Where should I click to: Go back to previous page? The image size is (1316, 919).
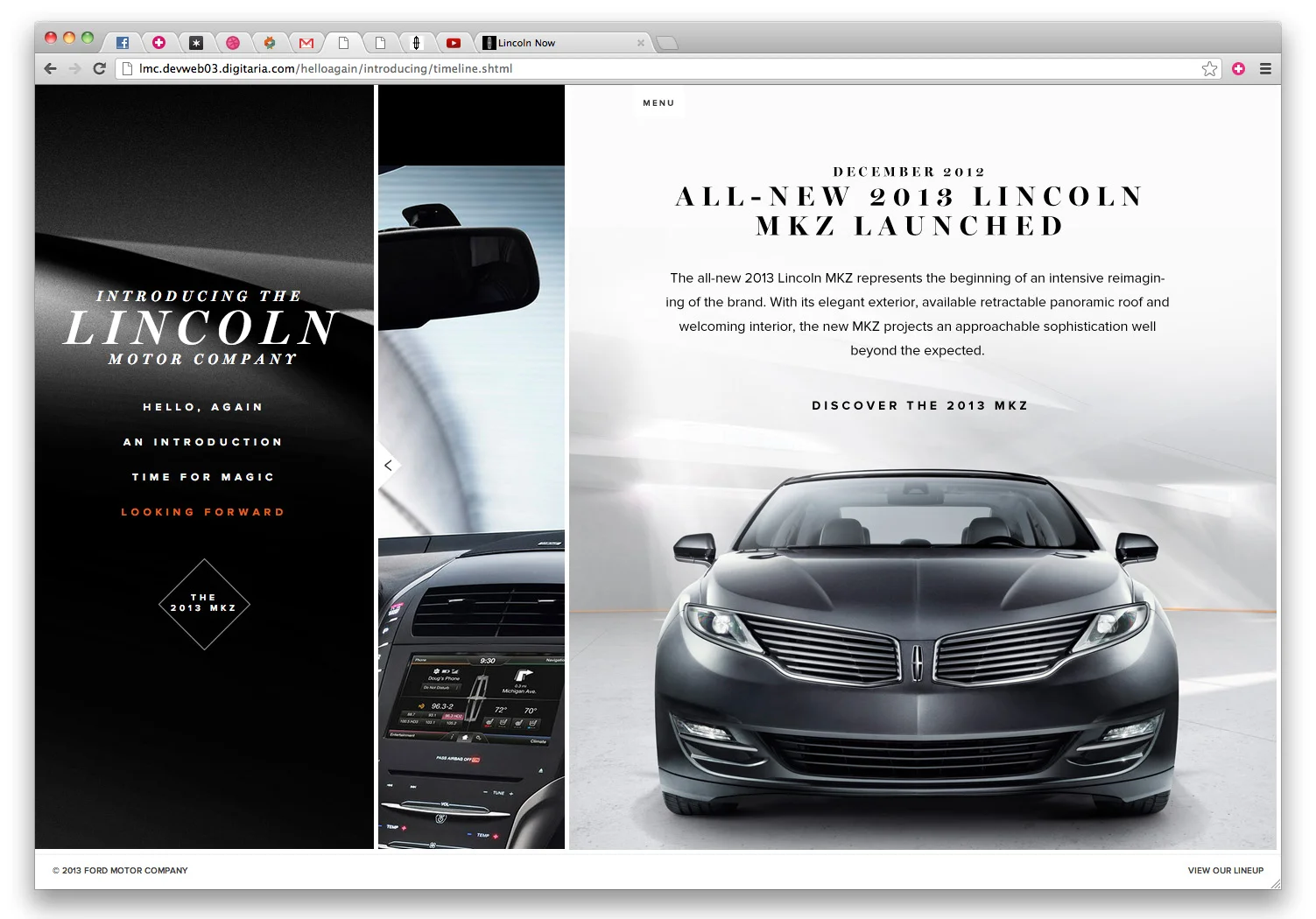tap(51, 68)
